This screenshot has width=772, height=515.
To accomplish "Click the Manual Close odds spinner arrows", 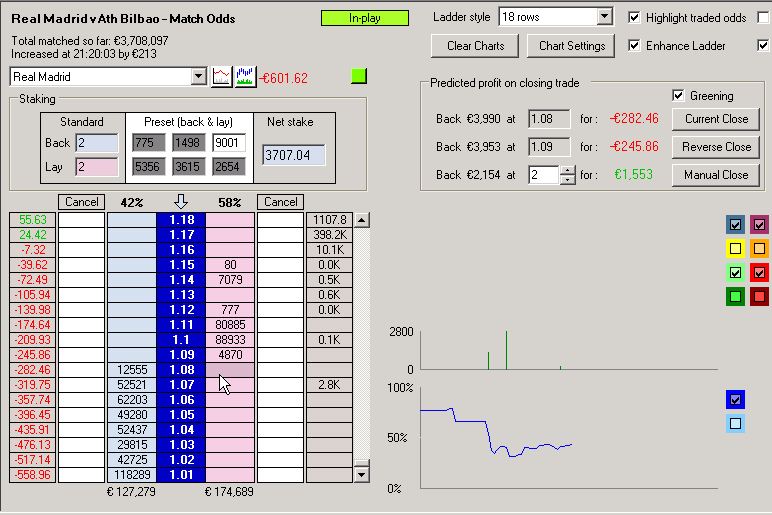I will click(567, 174).
